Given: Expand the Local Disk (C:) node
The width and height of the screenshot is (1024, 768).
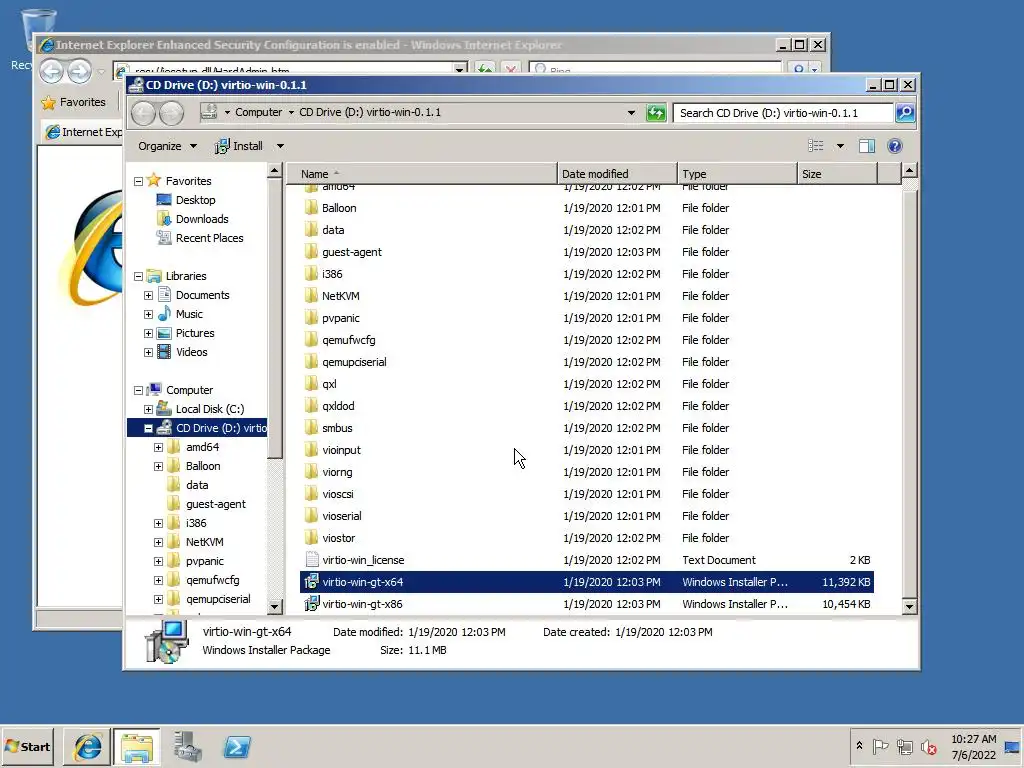Looking at the screenshot, I should [148, 409].
